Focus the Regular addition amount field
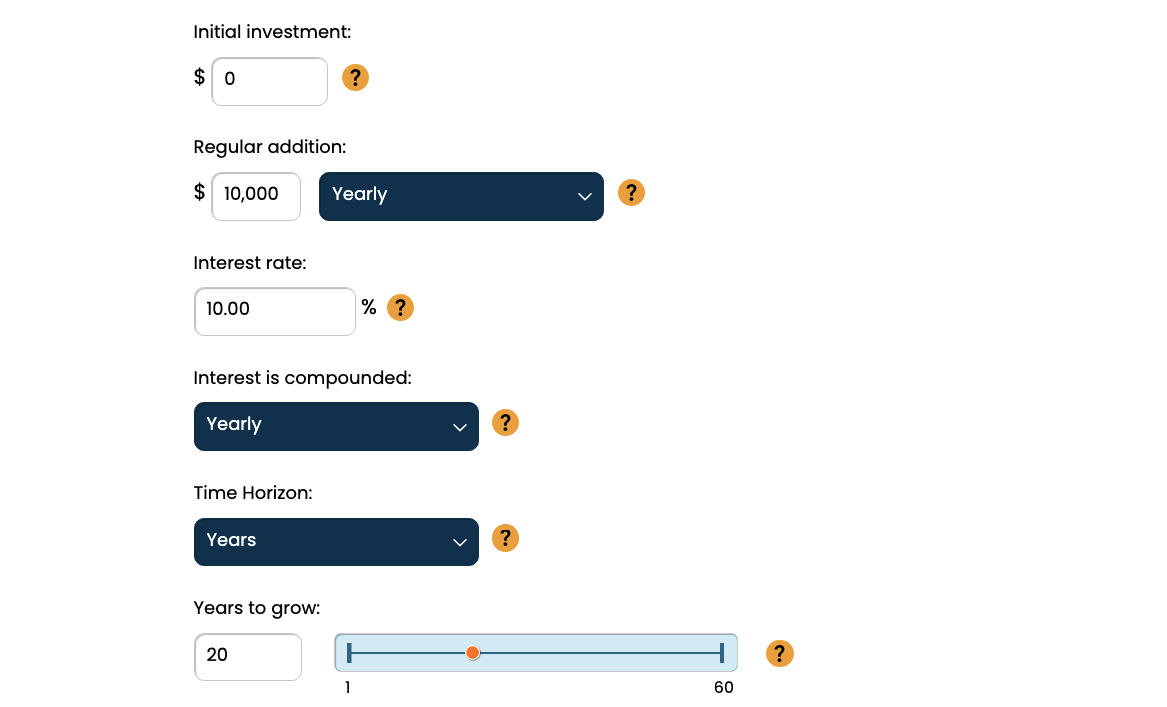Screen dimensions: 1167x707 coord(256,196)
